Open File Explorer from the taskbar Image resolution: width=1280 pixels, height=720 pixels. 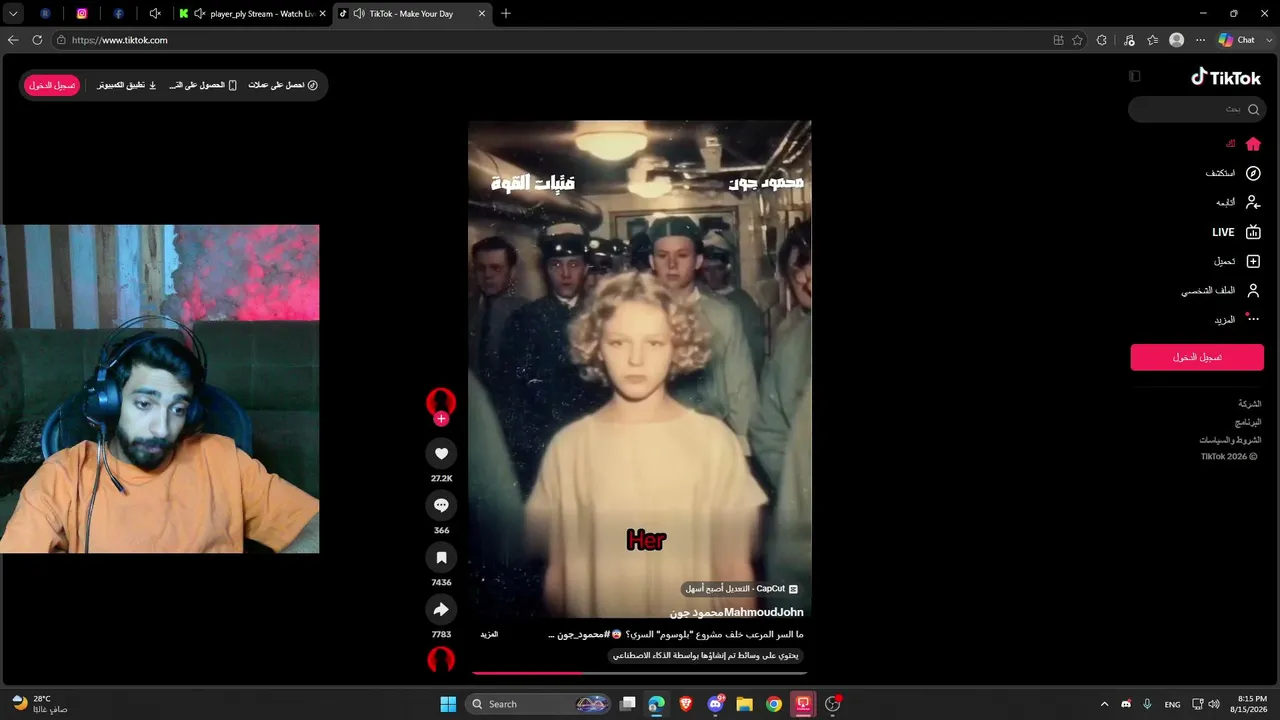[744, 704]
